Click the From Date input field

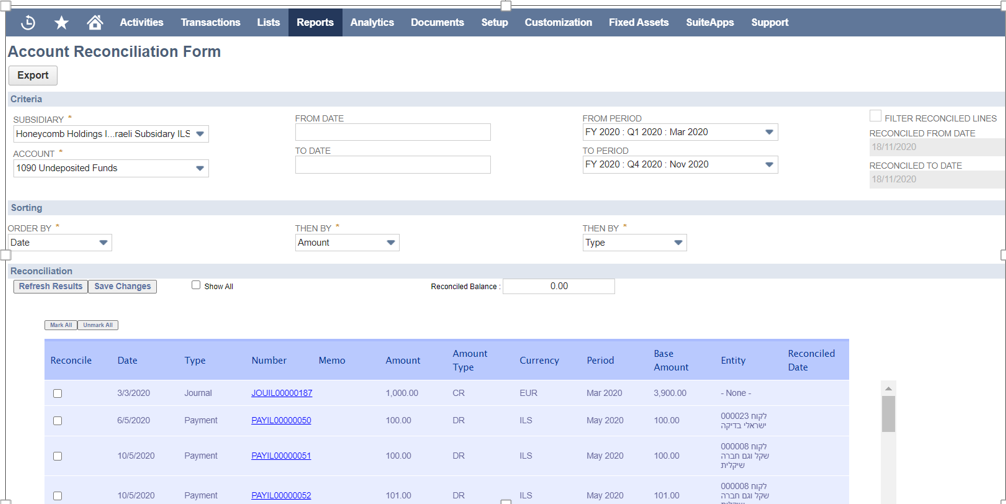click(x=393, y=132)
